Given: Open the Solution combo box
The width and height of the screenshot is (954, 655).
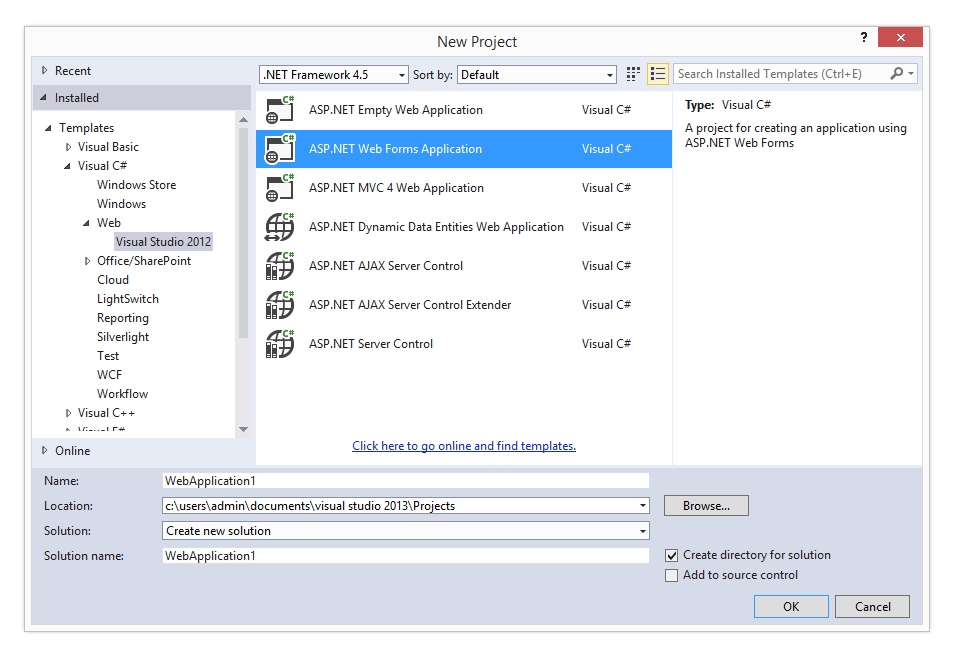Looking at the screenshot, I should point(405,531).
